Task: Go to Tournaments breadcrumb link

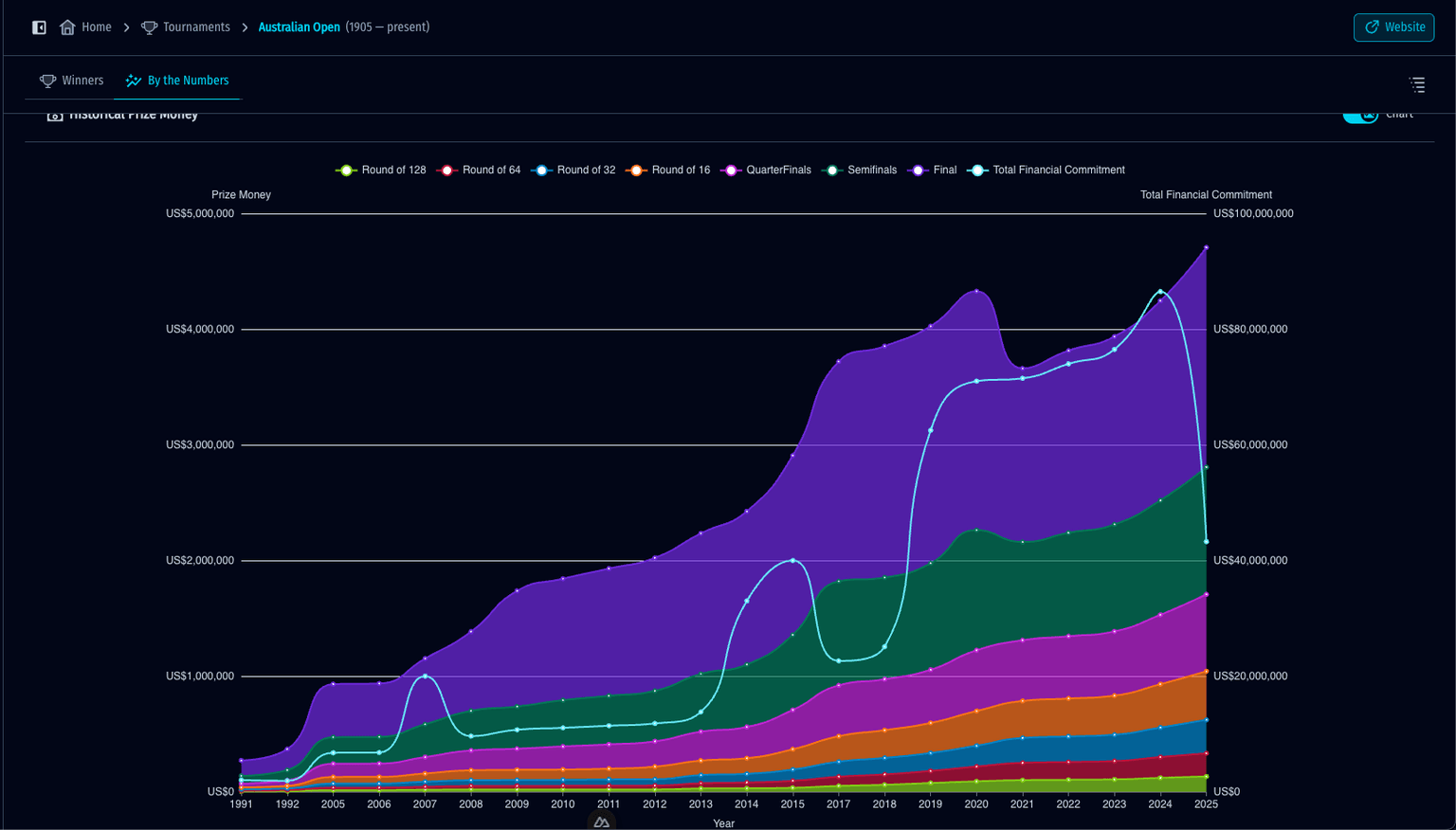Action: (x=186, y=27)
